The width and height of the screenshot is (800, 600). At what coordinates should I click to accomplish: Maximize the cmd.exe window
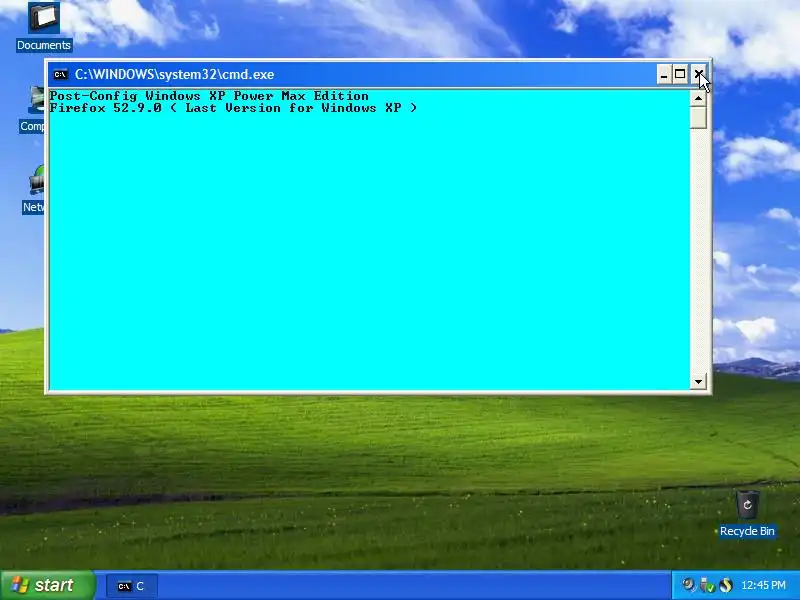[x=680, y=75]
